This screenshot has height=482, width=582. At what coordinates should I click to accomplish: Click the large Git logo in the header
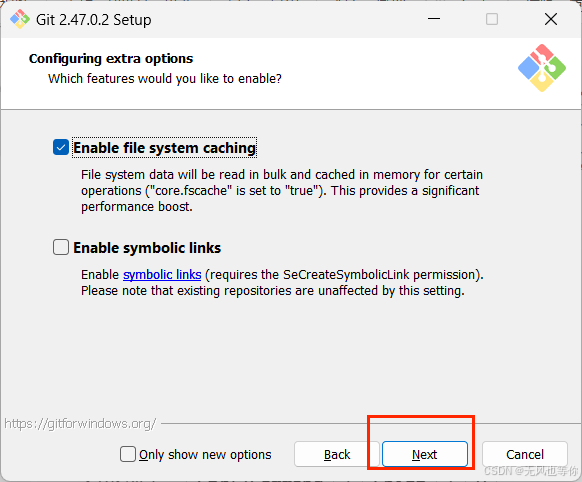[x=542, y=68]
